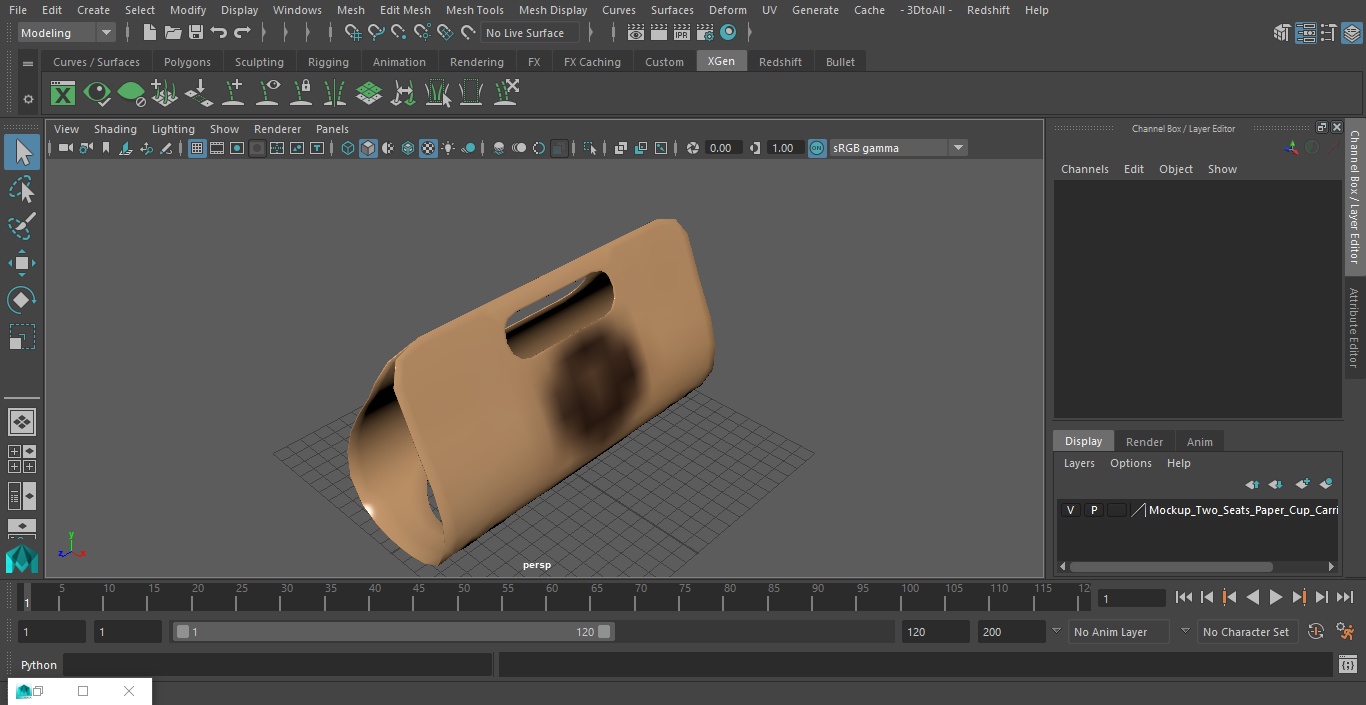Activate the Paint selection tool
Viewport: 1366px width, 705px height.
pos(22,226)
